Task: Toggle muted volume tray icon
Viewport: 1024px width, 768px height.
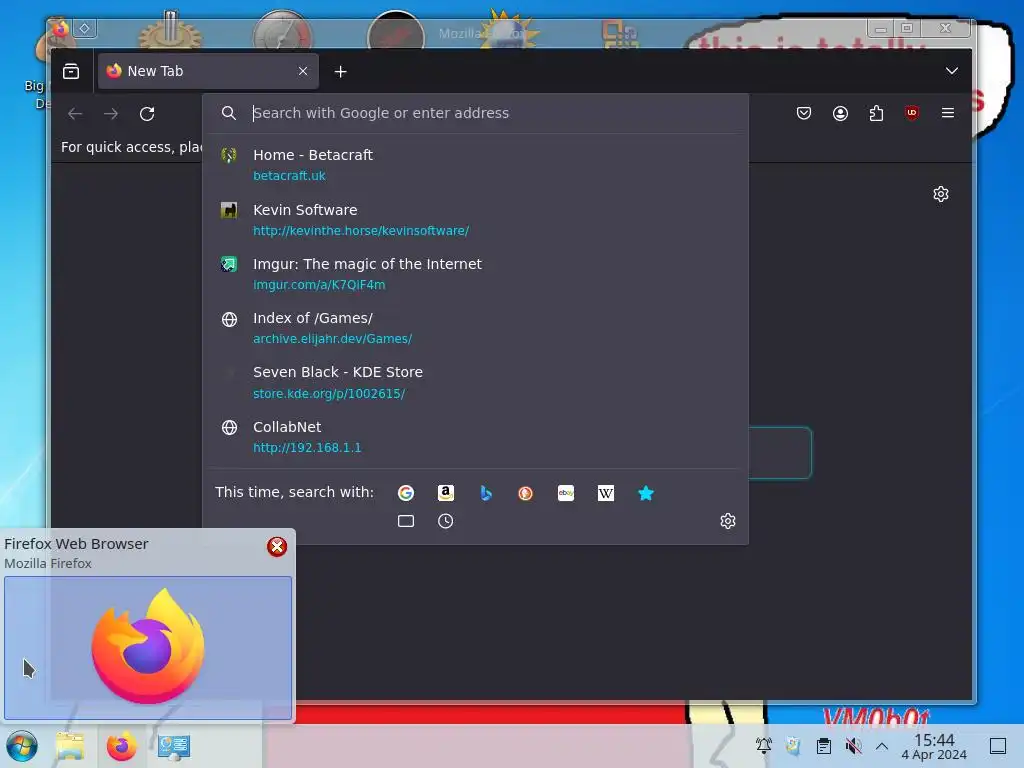Action: click(x=853, y=746)
